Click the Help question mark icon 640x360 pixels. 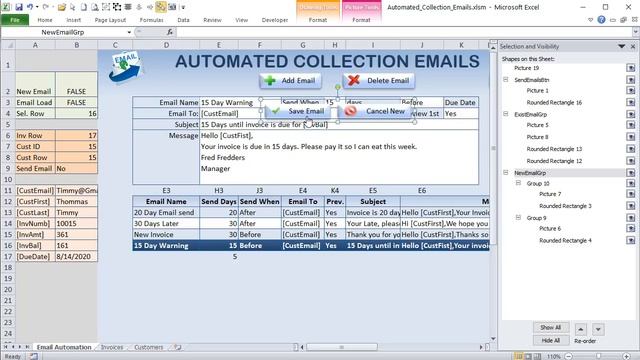(601, 20)
